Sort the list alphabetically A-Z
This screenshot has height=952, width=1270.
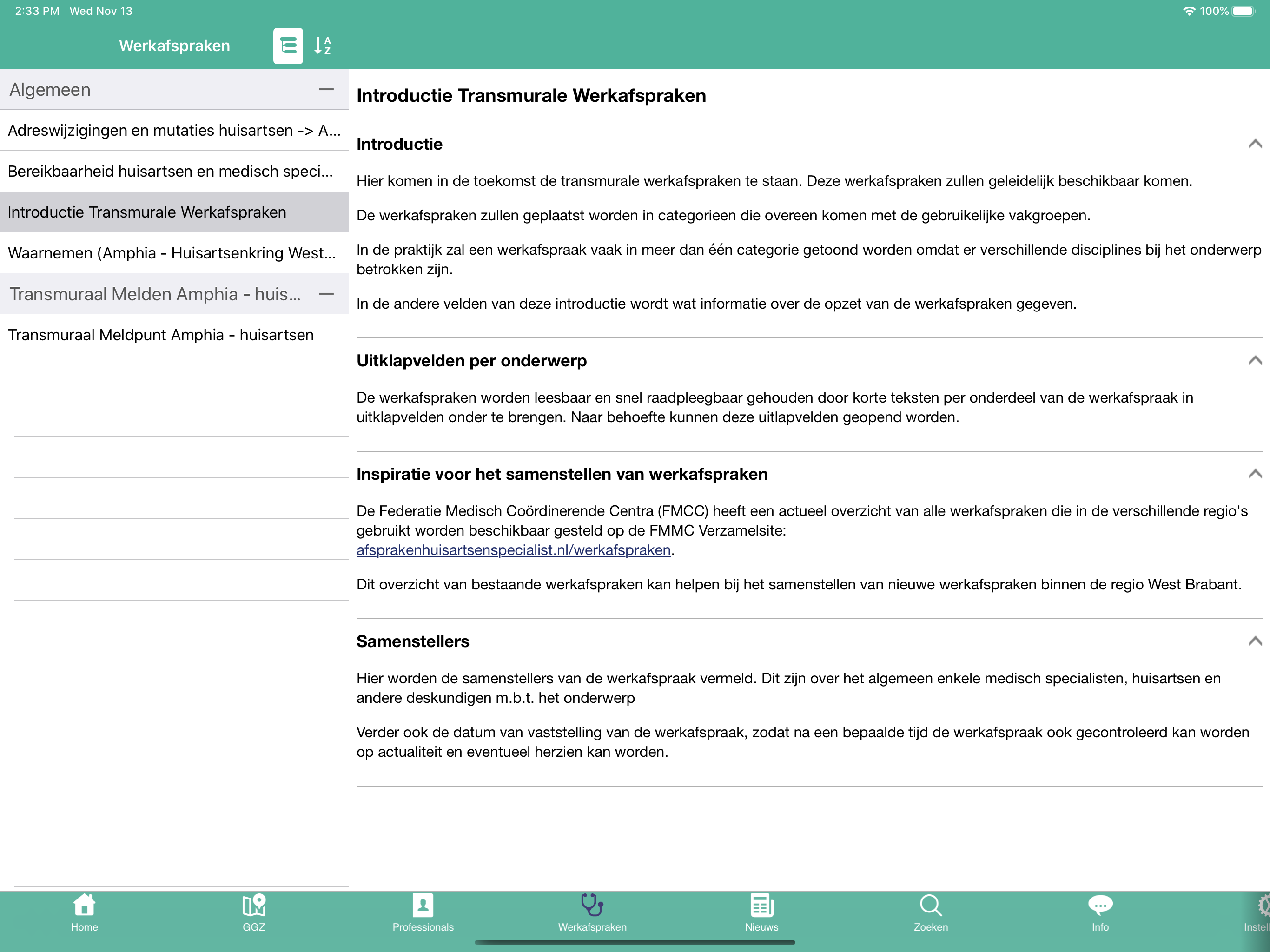[323, 46]
